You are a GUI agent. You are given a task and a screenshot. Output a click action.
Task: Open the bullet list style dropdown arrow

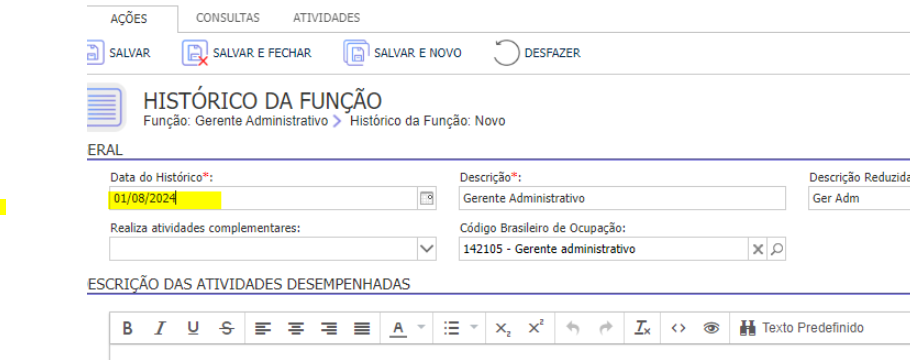click(474, 327)
